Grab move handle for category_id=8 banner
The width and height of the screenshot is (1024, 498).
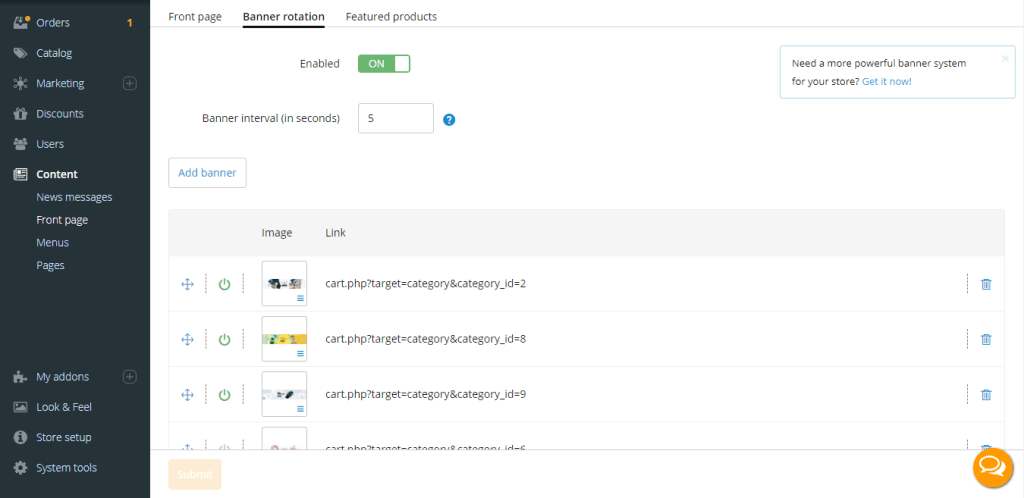[187, 339]
